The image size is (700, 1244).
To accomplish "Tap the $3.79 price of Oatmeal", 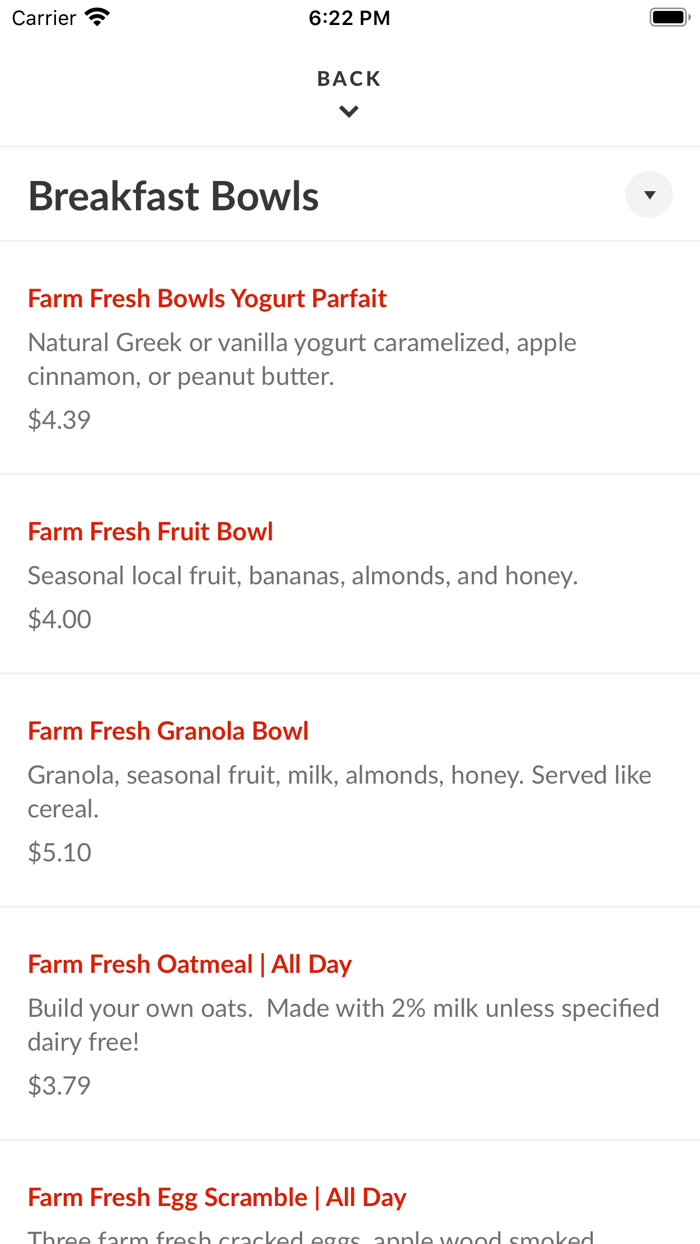I will click(x=59, y=1085).
